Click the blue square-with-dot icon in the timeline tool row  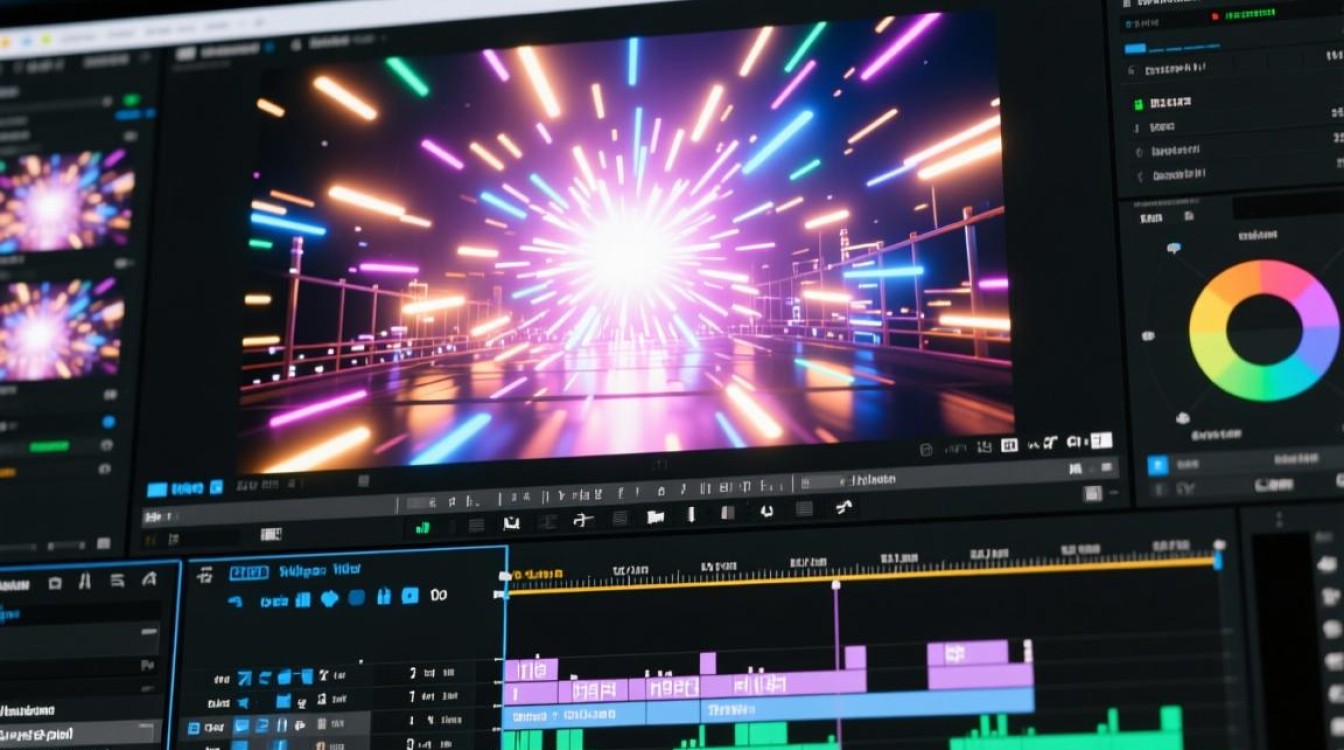410,595
